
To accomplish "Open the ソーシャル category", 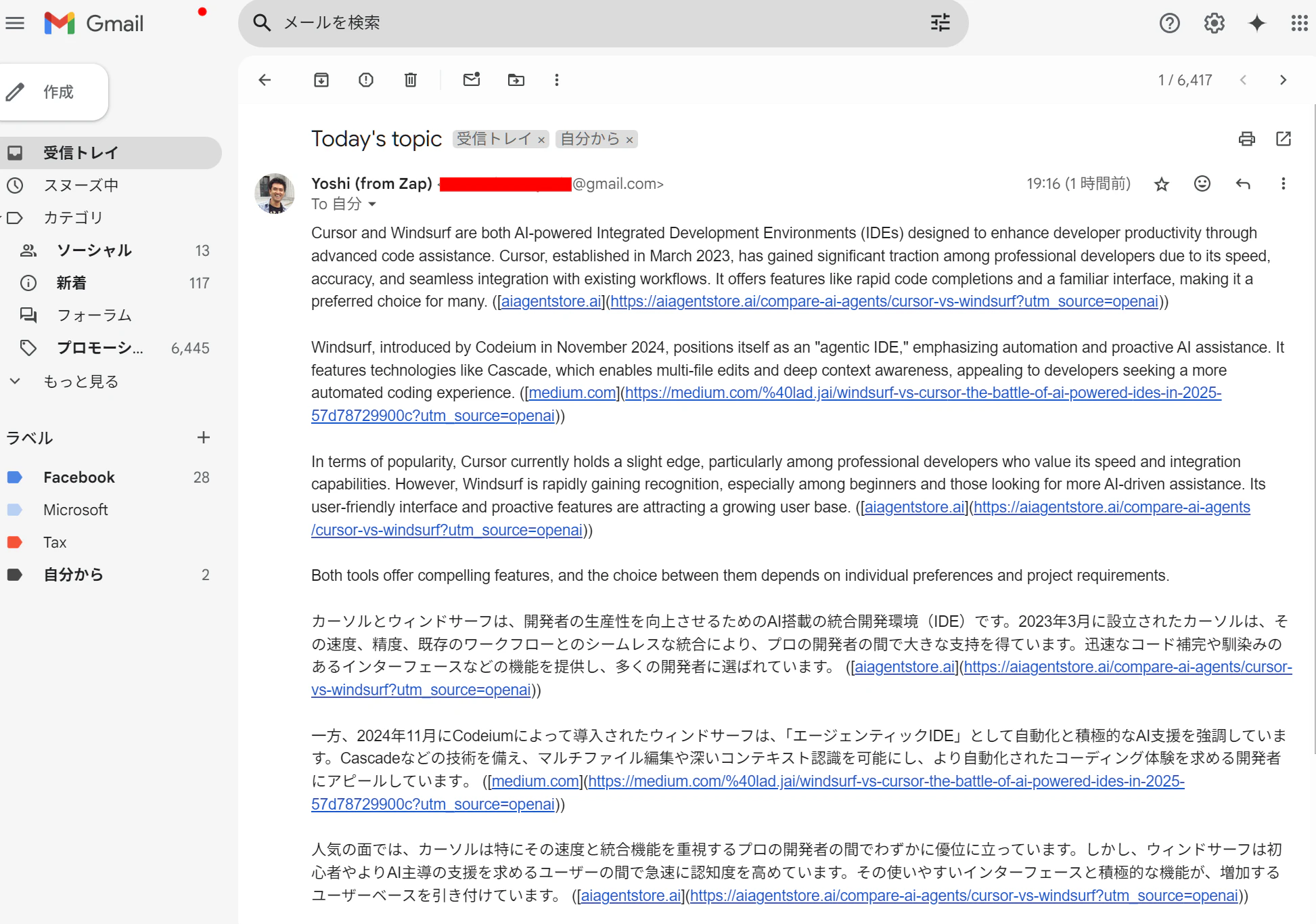I will (x=111, y=250).
